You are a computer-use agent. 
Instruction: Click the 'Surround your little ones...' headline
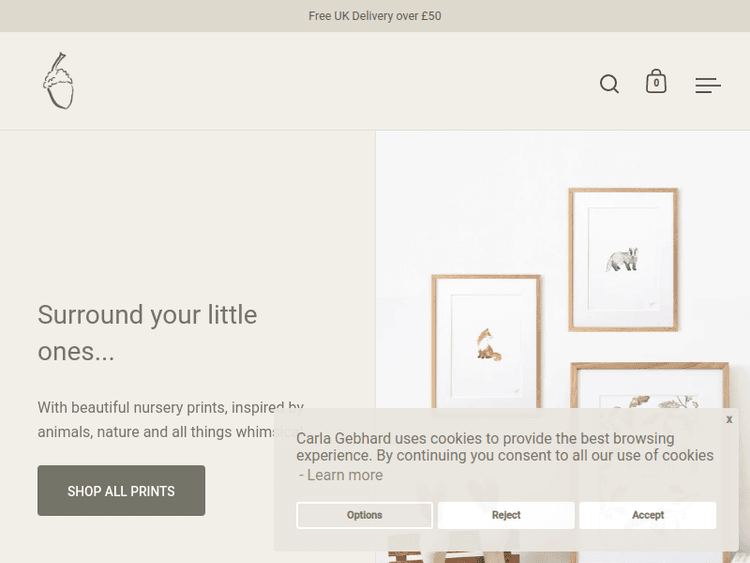pyautogui.click(x=147, y=333)
